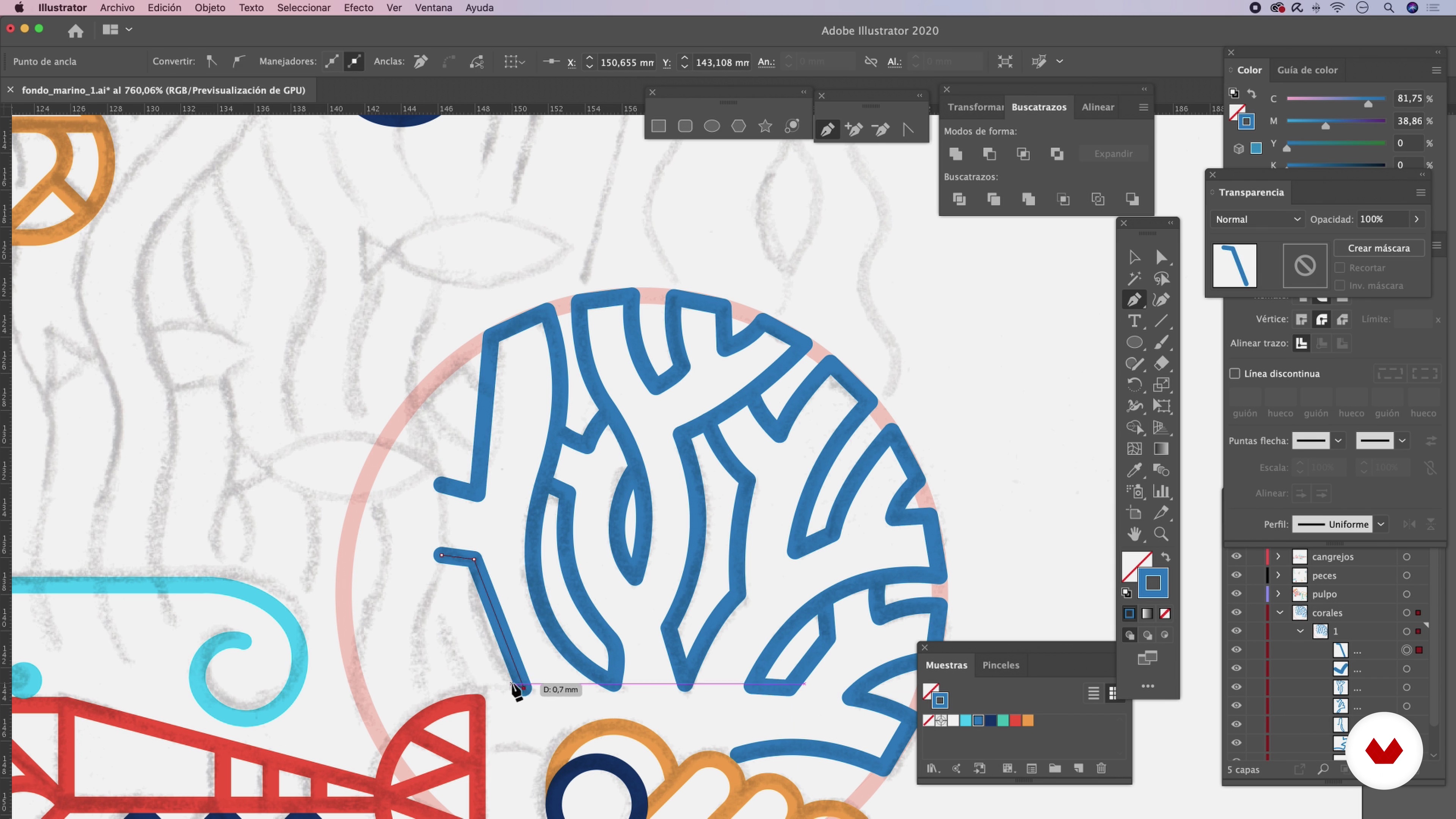Open the Efecto menu
Image resolution: width=1456 pixels, height=819 pixels.
[358, 8]
